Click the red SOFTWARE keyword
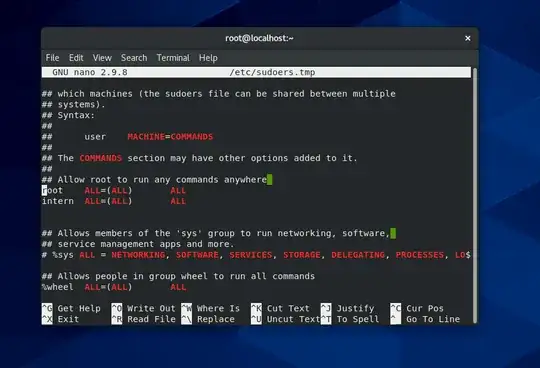 click(x=197, y=255)
